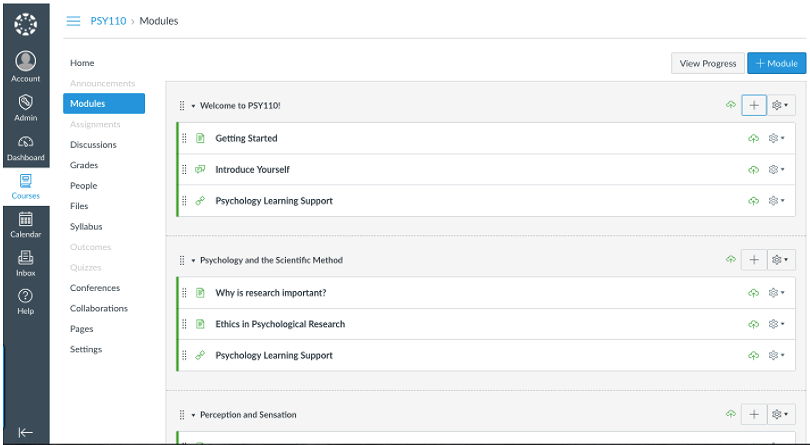Open the Introduce Yourself discussion link

252,170
